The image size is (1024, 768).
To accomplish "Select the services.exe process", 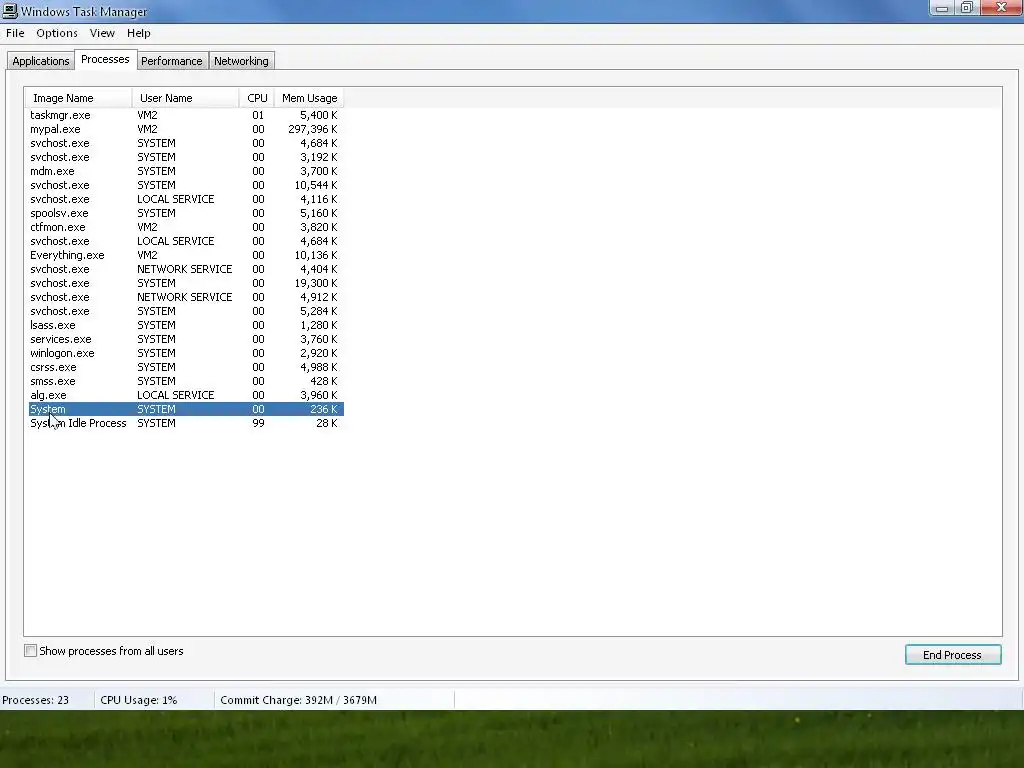I will (185, 339).
